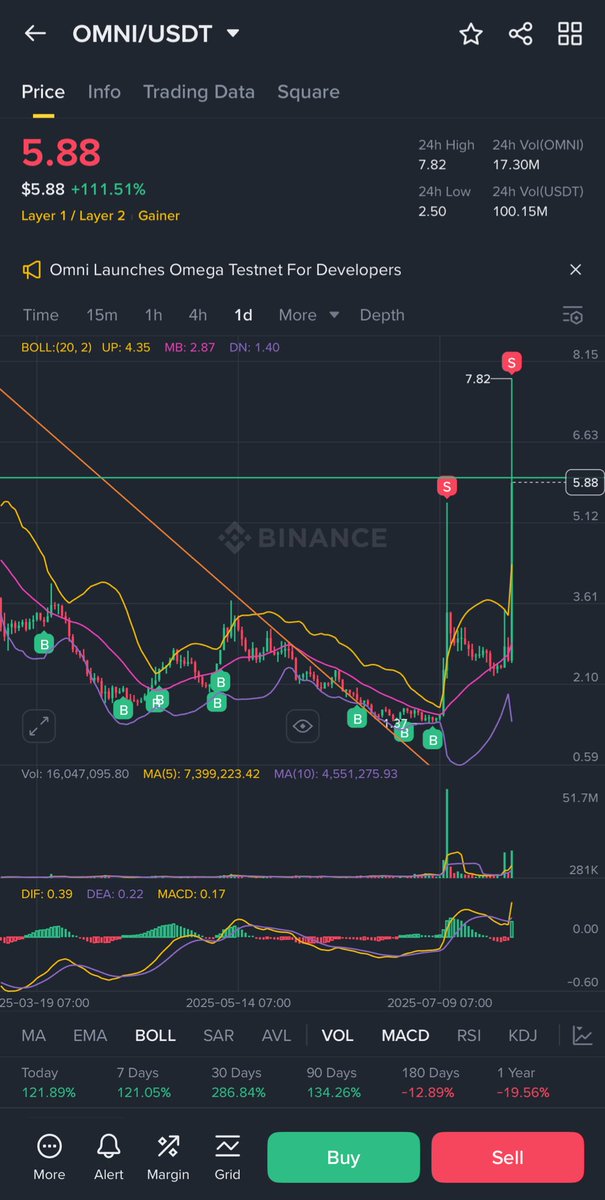Select 7 Days 121.05% performance
This screenshot has height=1200, width=605.
pos(143,1082)
